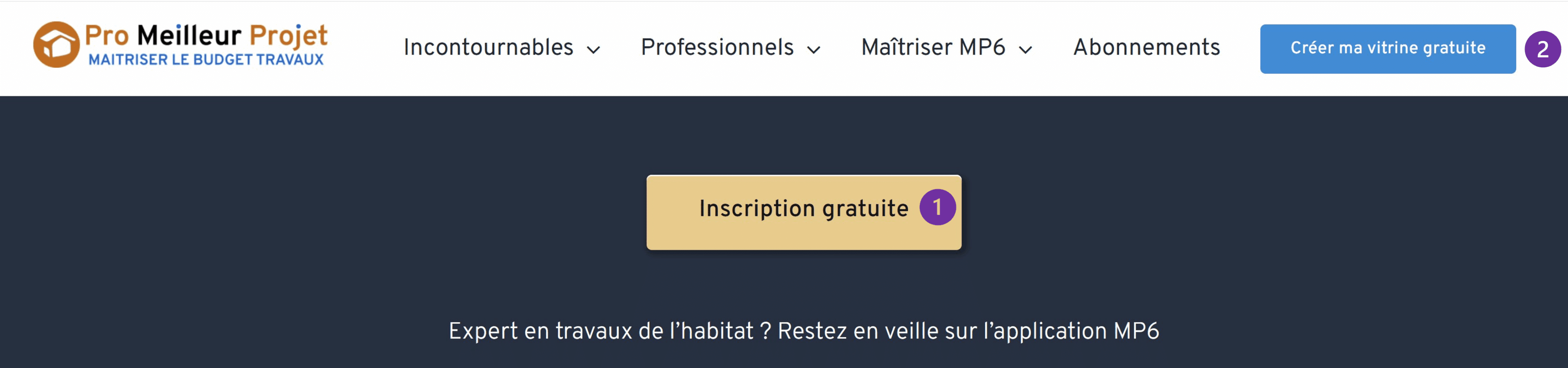Click Créer ma vitrine gratuite
The image size is (1568, 368).
click(1388, 48)
